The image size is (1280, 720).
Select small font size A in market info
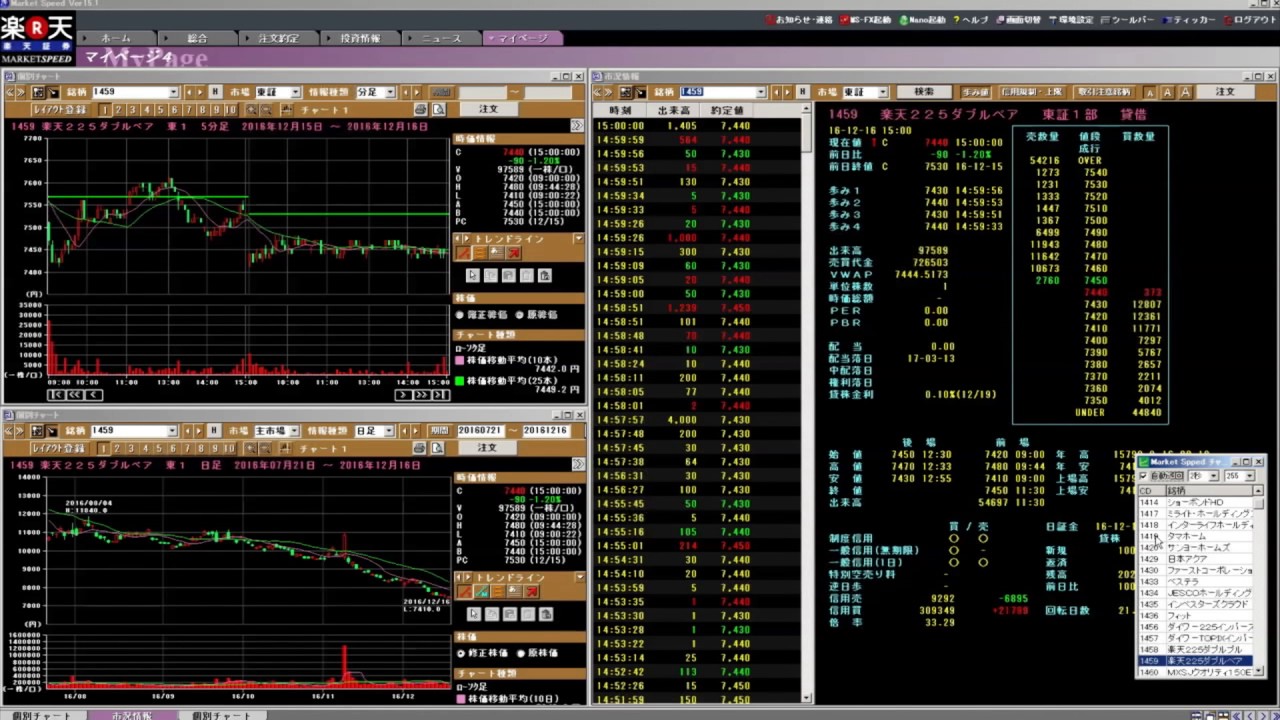pyautogui.click(x=1150, y=92)
